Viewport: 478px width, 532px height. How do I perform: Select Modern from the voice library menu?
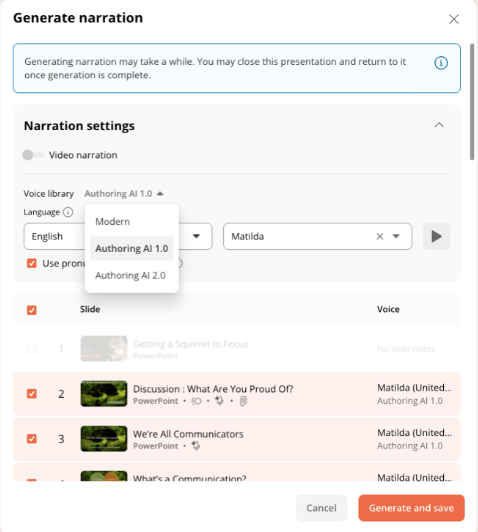coord(132,222)
